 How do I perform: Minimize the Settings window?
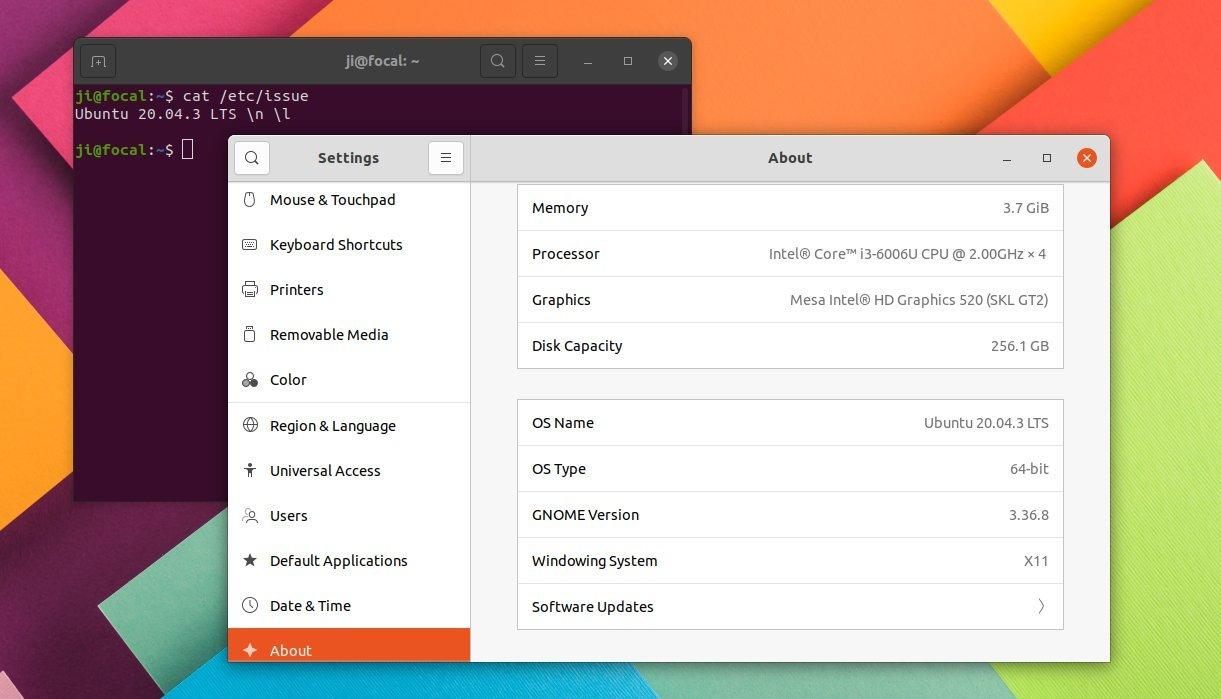(x=1007, y=158)
